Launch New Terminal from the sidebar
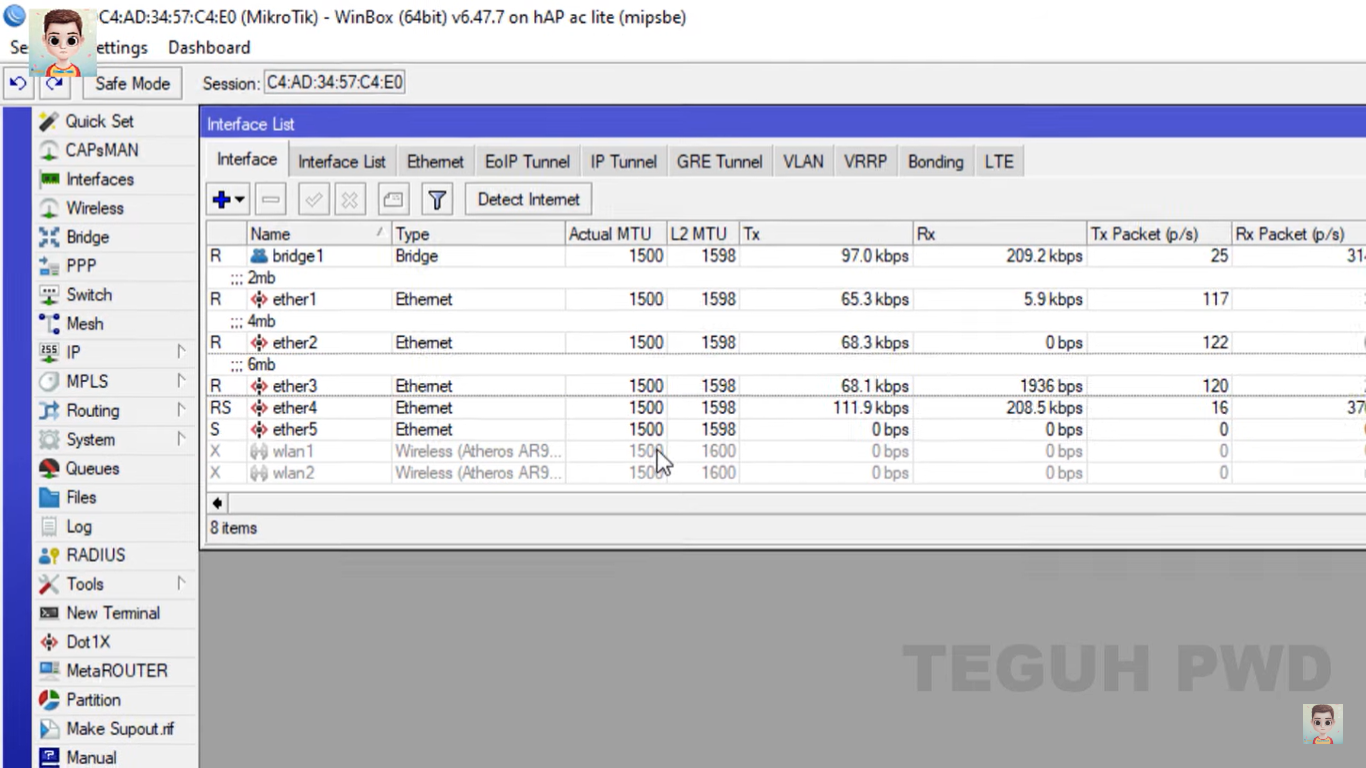The width and height of the screenshot is (1366, 768). (112, 613)
